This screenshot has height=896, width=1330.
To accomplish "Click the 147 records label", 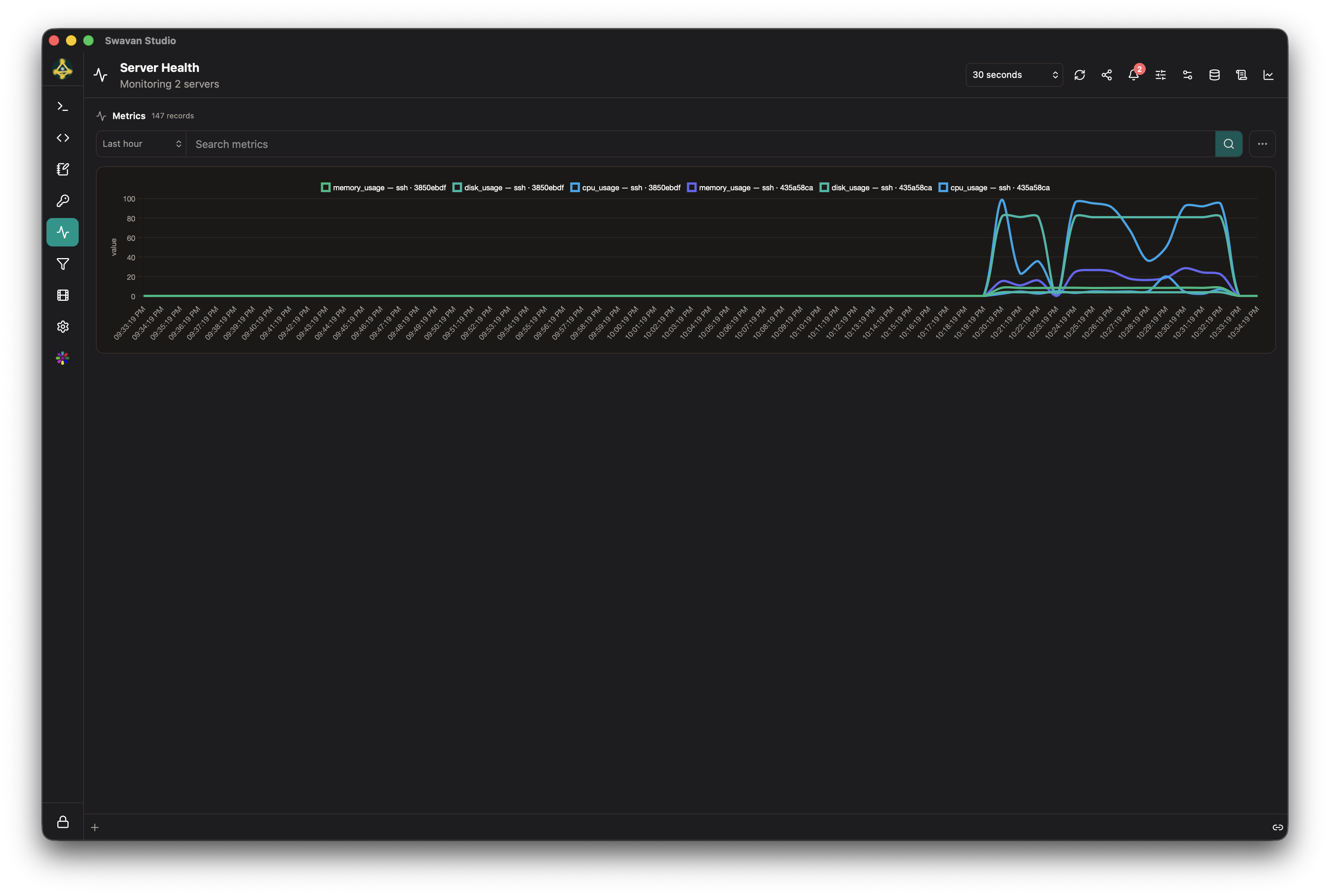I will pos(173,116).
